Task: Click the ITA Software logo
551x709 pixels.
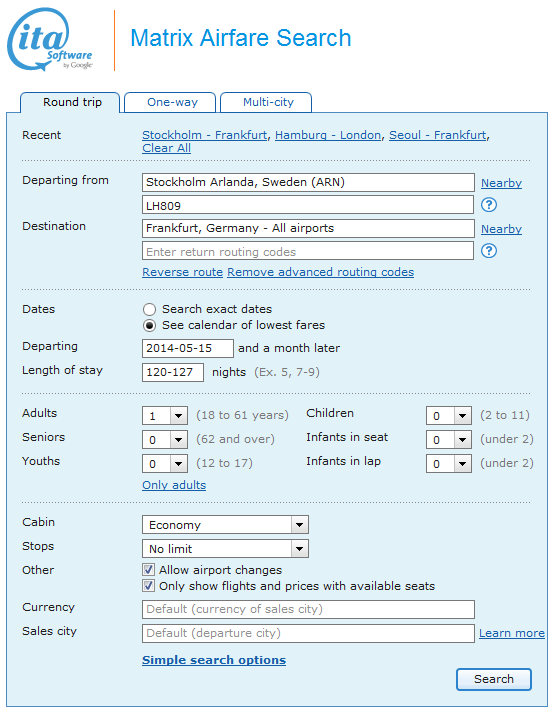Action: click(x=50, y=39)
